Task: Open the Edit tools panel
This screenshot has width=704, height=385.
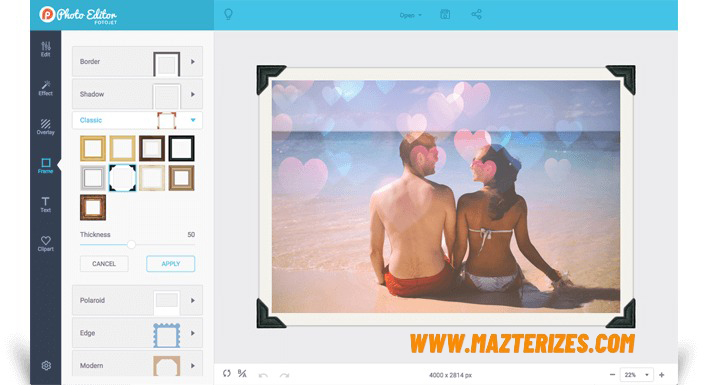Action: point(46,49)
